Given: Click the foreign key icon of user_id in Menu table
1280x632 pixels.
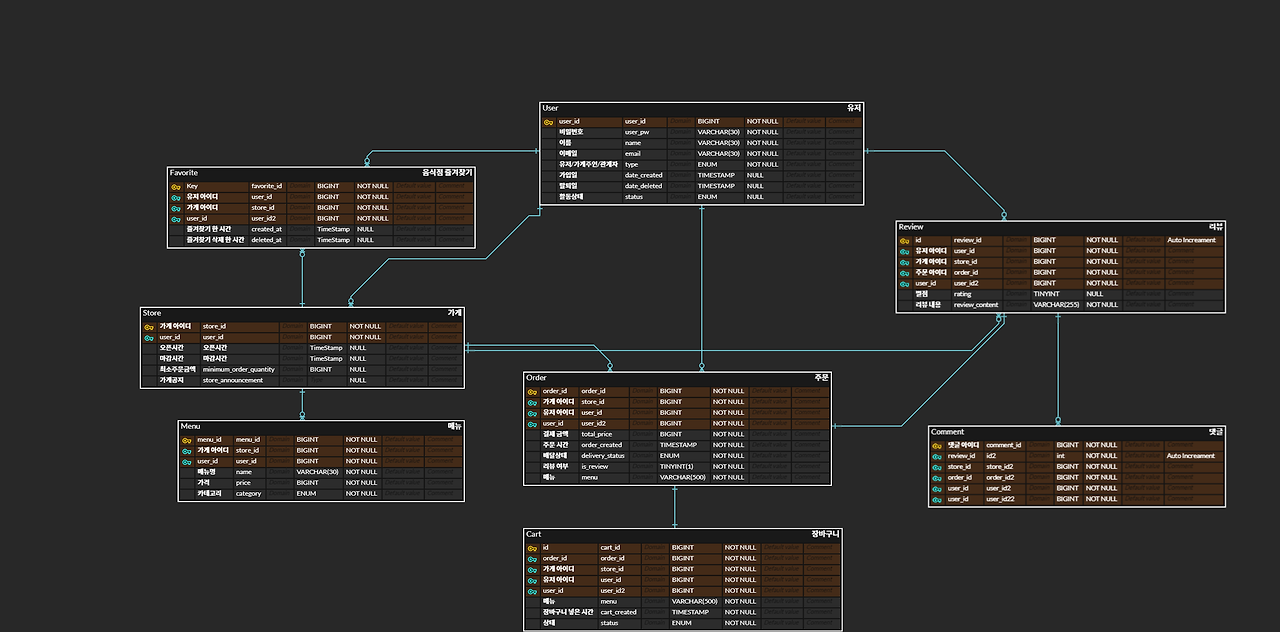Looking at the screenshot, I should click(187, 462).
